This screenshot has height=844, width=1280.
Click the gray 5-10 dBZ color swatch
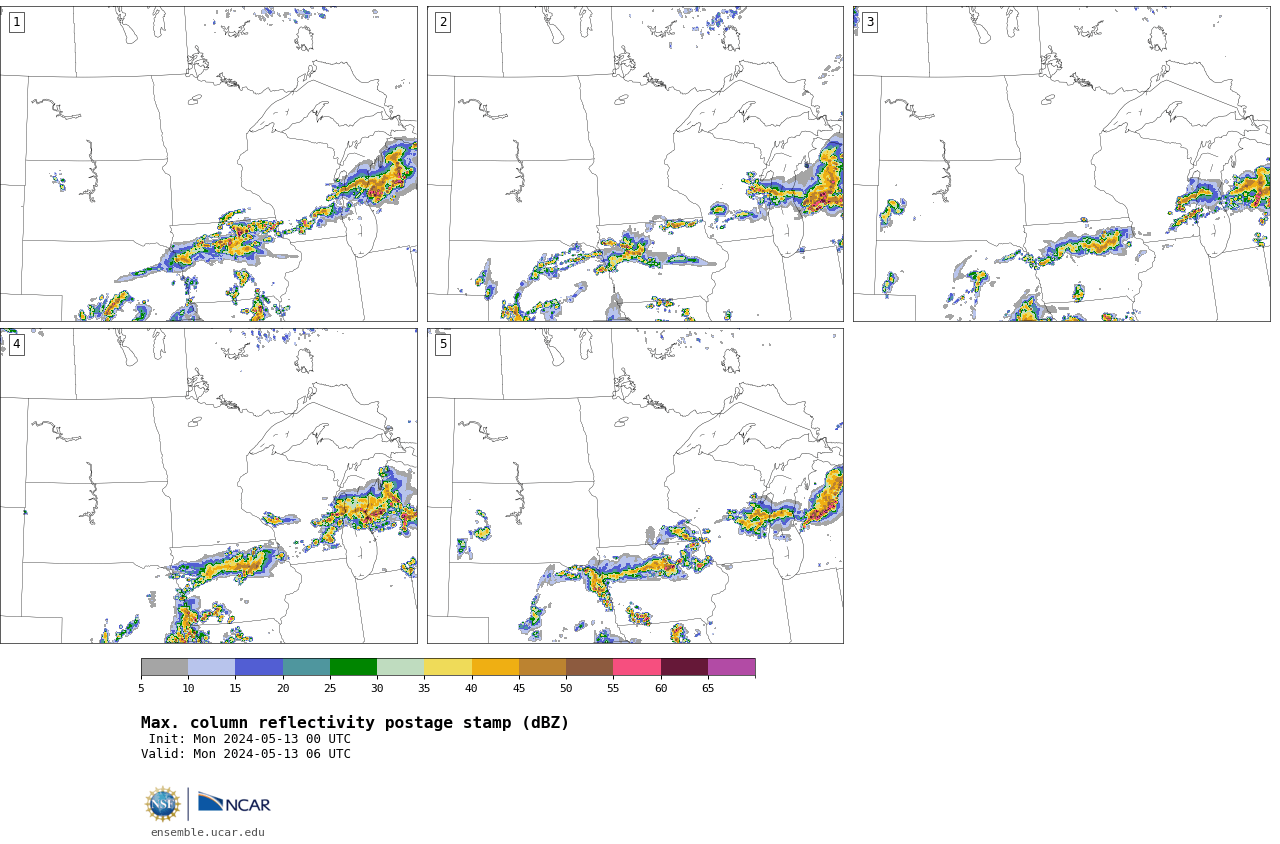[164, 667]
